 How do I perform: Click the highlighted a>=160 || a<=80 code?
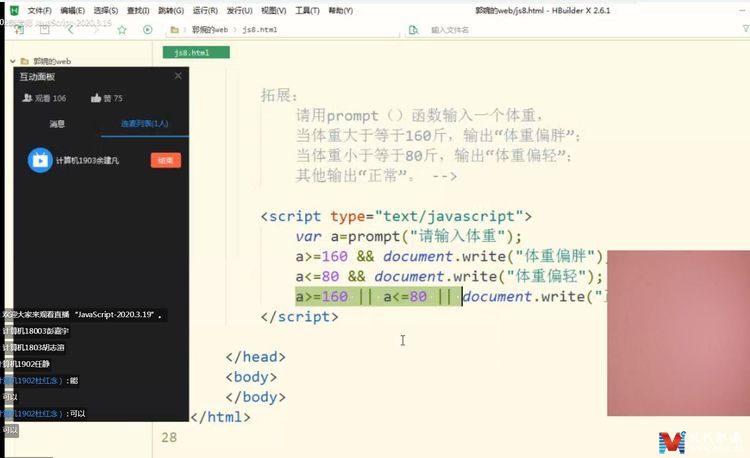click(x=378, y=296)
